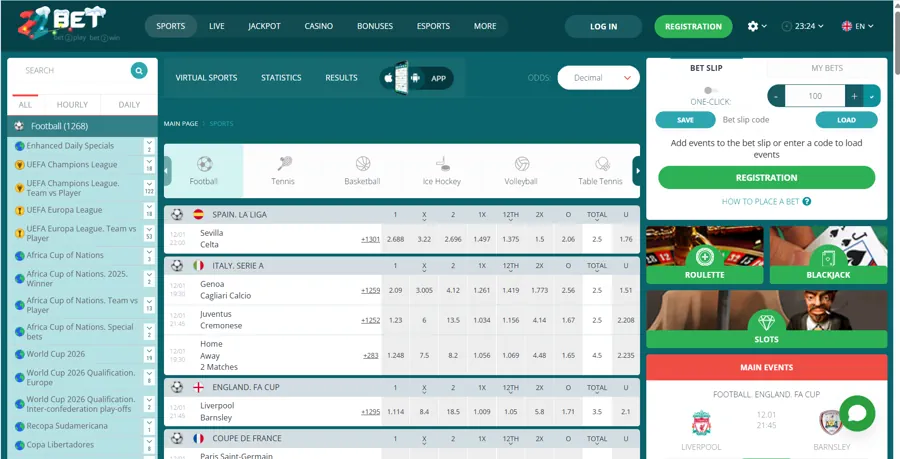900x459 pixels.
Task: Click football icon in Spain La Liga header
Action: click(177, 215)
